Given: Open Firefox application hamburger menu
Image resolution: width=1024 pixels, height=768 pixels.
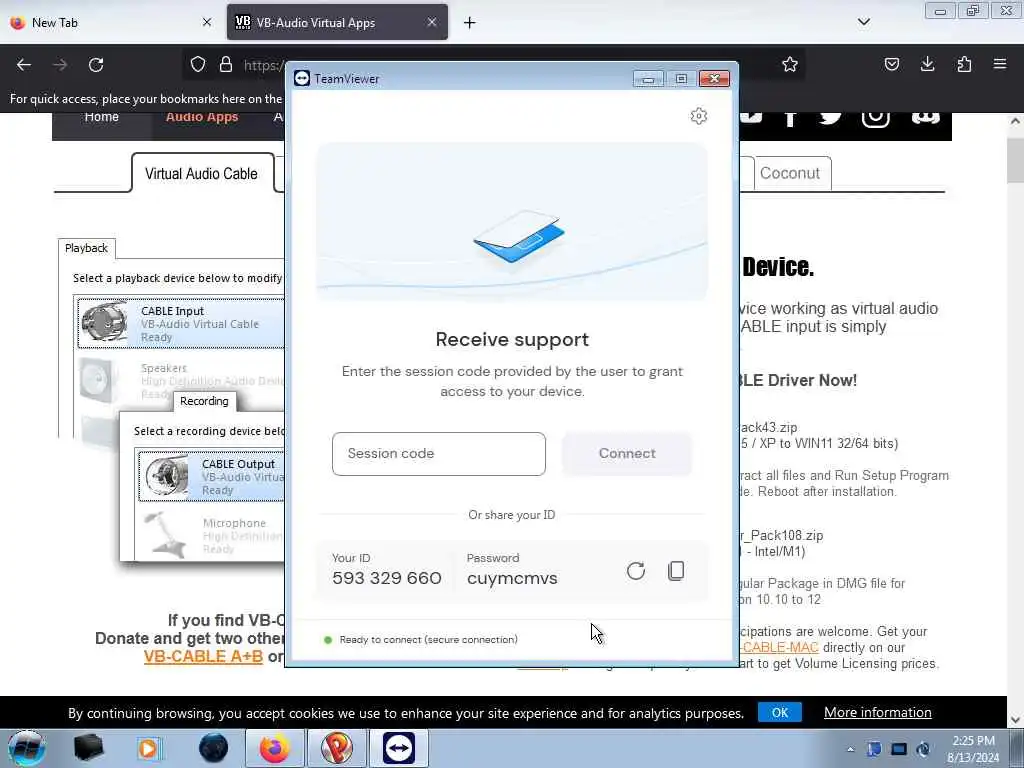Looking at the screenshot, I should coord(1000,64).
